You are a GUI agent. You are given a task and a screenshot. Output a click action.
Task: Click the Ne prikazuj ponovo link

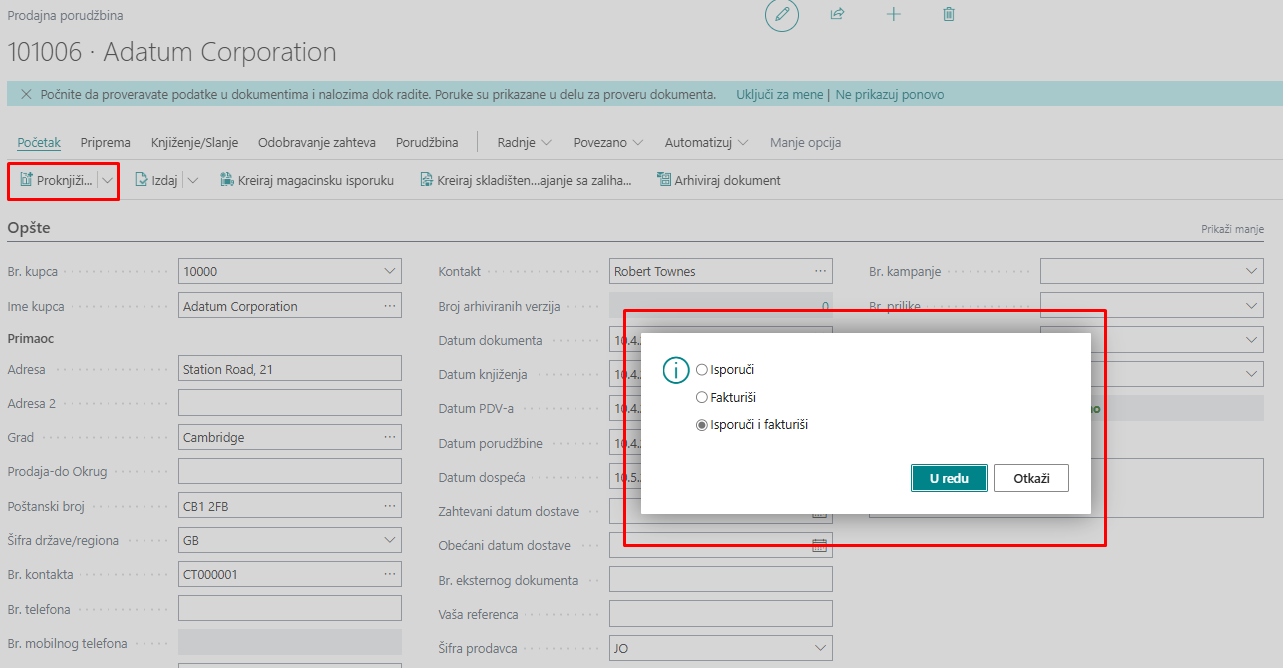889,95
